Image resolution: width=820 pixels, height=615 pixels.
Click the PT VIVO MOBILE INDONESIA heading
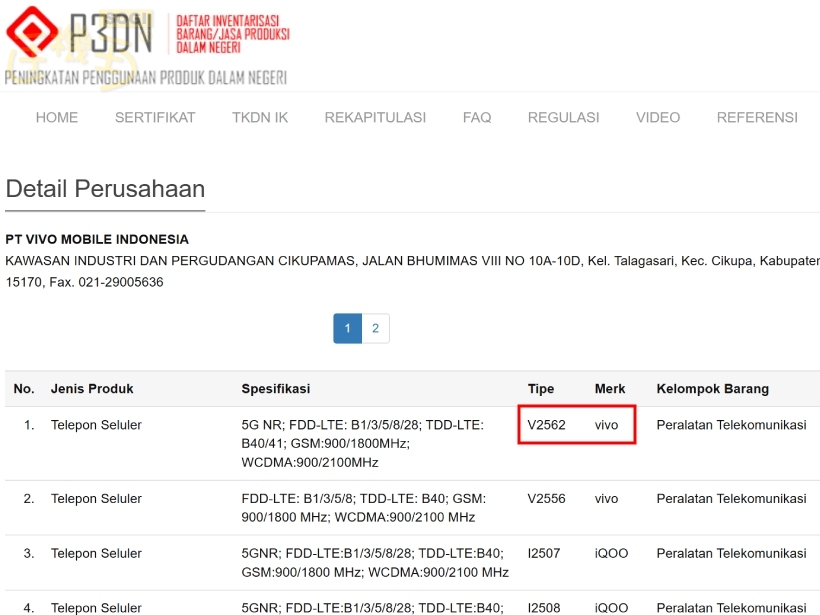[97, 239]
